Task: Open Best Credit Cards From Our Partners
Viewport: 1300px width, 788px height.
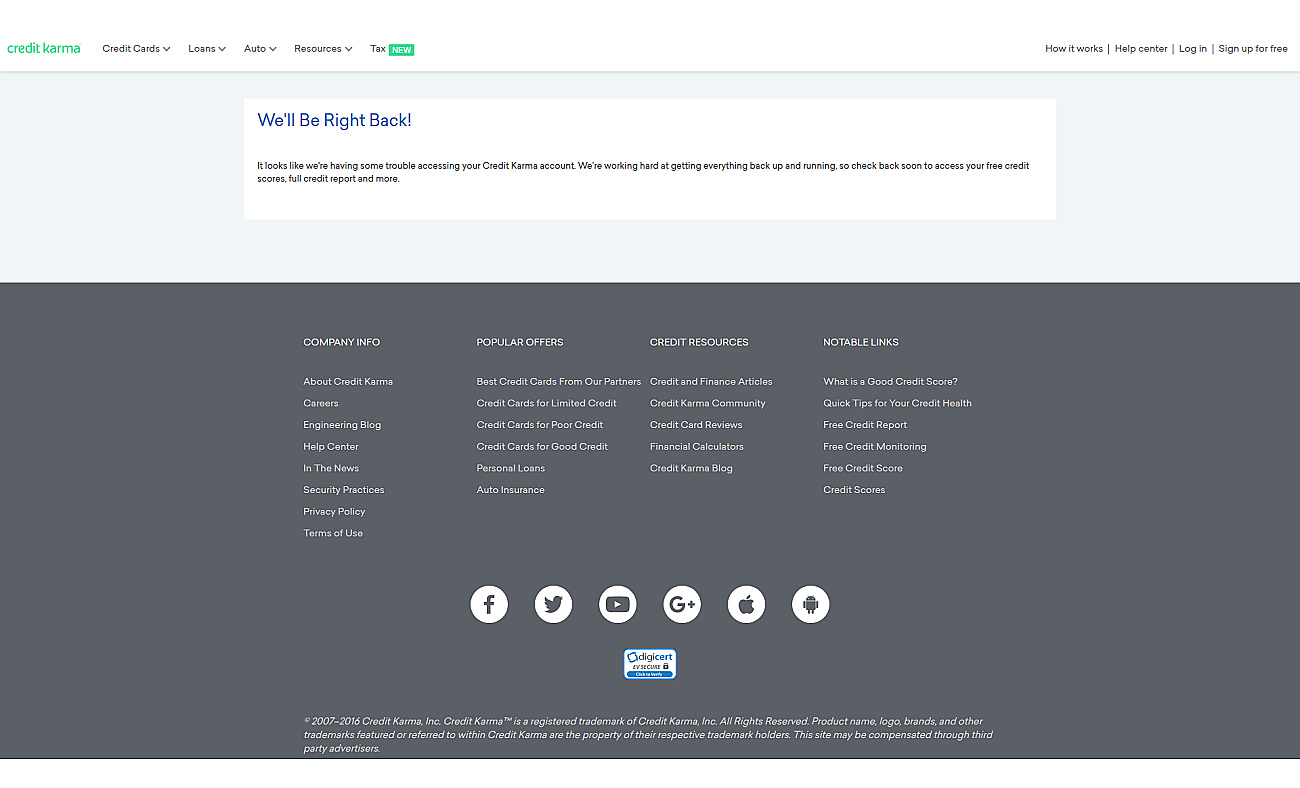Action: pyautogui.click(x=559, y=382)
